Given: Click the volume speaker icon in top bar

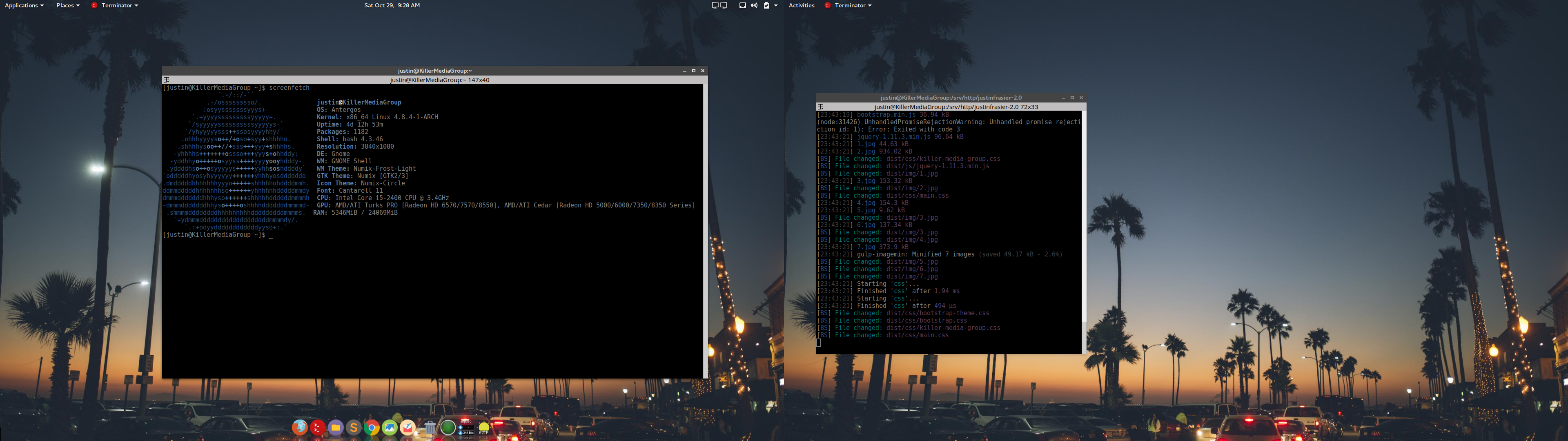Looking at the screenshot, I should pyautogui.click(x=754, y=5).
